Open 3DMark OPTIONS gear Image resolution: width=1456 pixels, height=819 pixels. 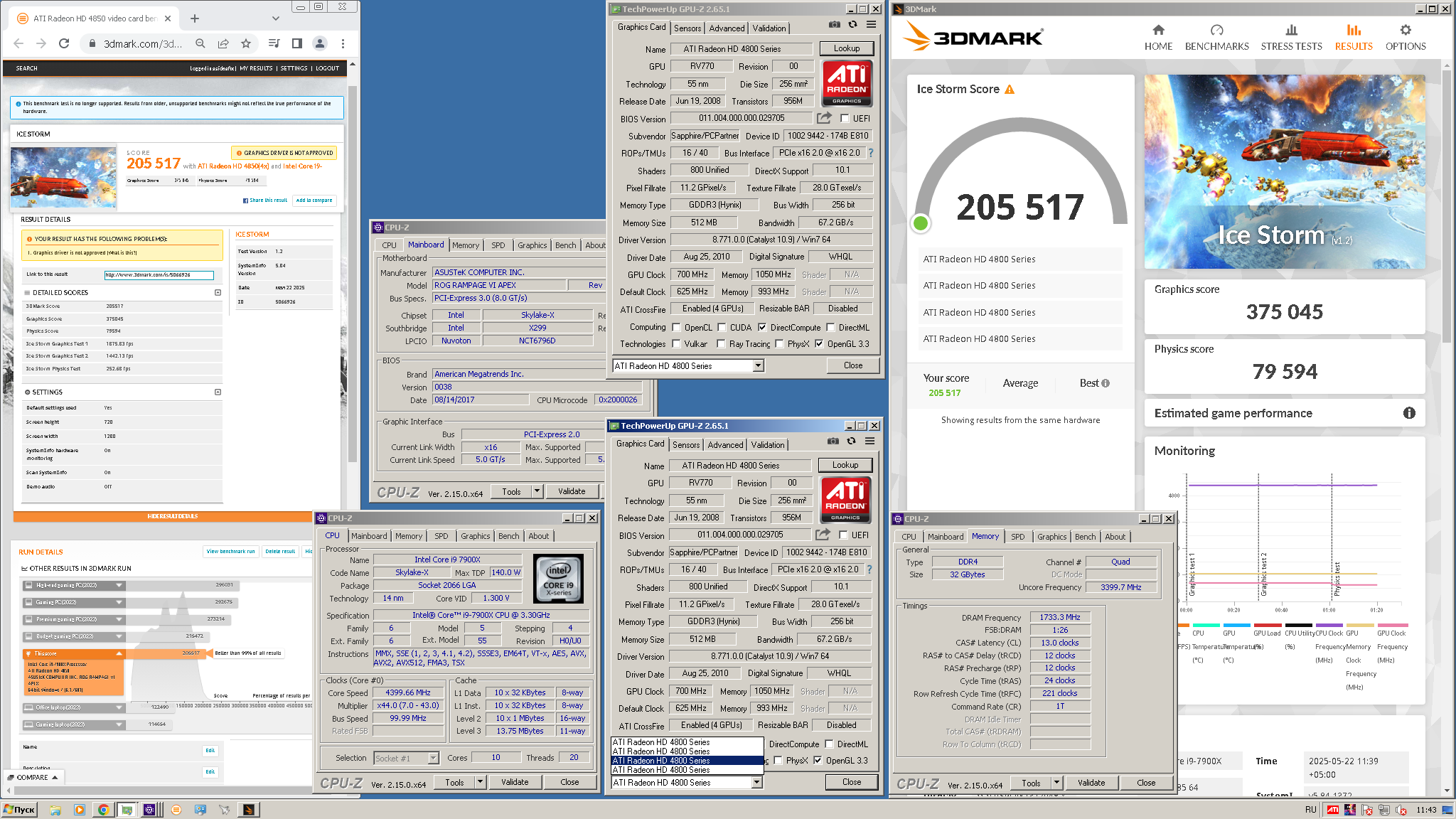tap(1406, 37)
